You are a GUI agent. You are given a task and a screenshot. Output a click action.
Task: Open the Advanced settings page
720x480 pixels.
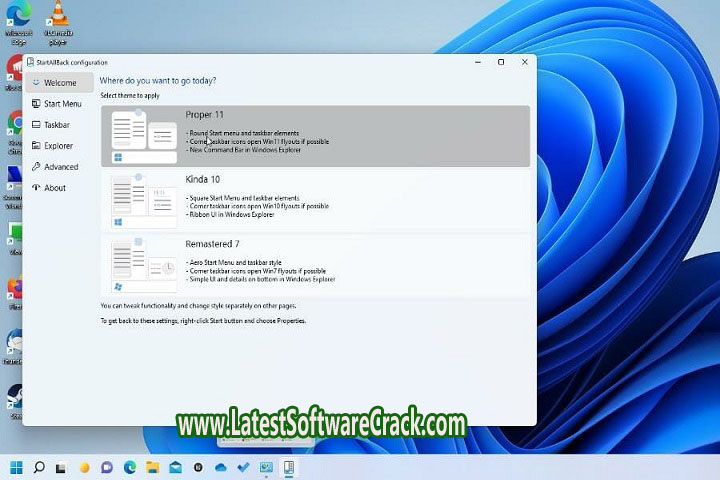(60, 167)
